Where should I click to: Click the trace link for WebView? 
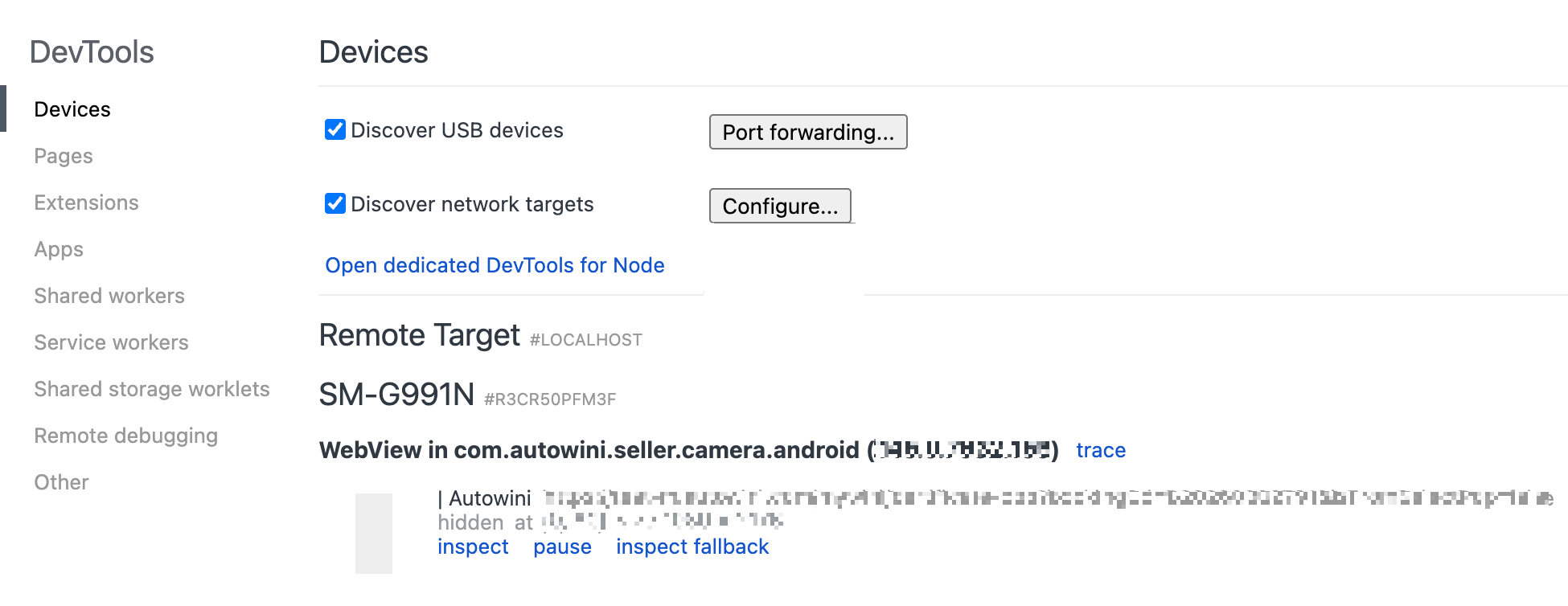pos(1100,450)
